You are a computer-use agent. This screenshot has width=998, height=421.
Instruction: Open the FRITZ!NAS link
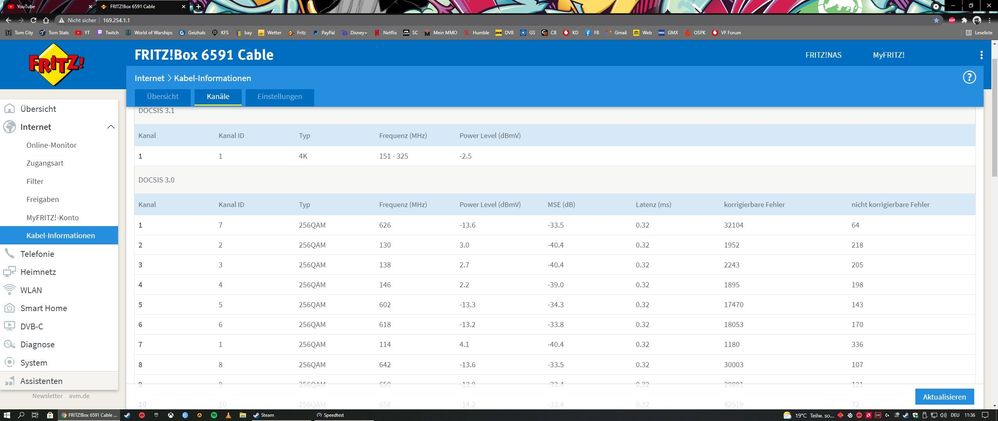823,55
